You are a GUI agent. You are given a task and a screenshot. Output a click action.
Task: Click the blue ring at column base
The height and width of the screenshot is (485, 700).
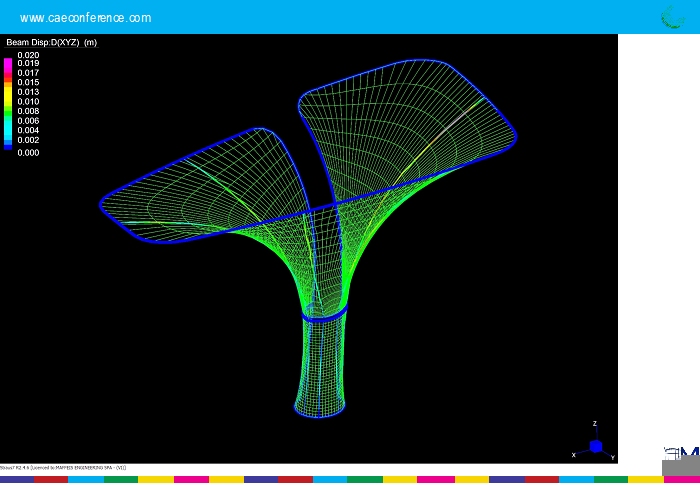[x=320, y=410]
